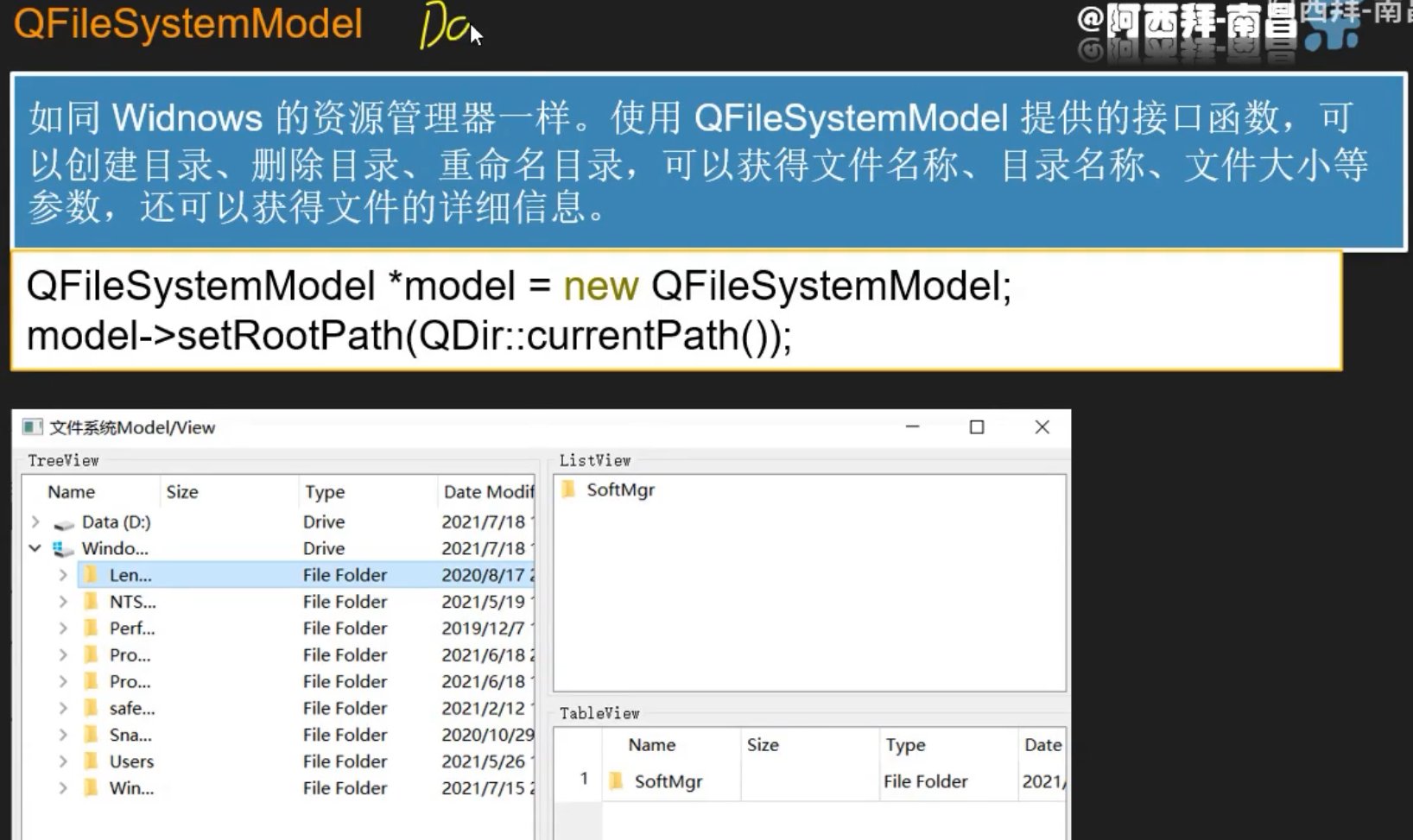
Task: Expand the Users folder
Action: [x=63, y=761]
